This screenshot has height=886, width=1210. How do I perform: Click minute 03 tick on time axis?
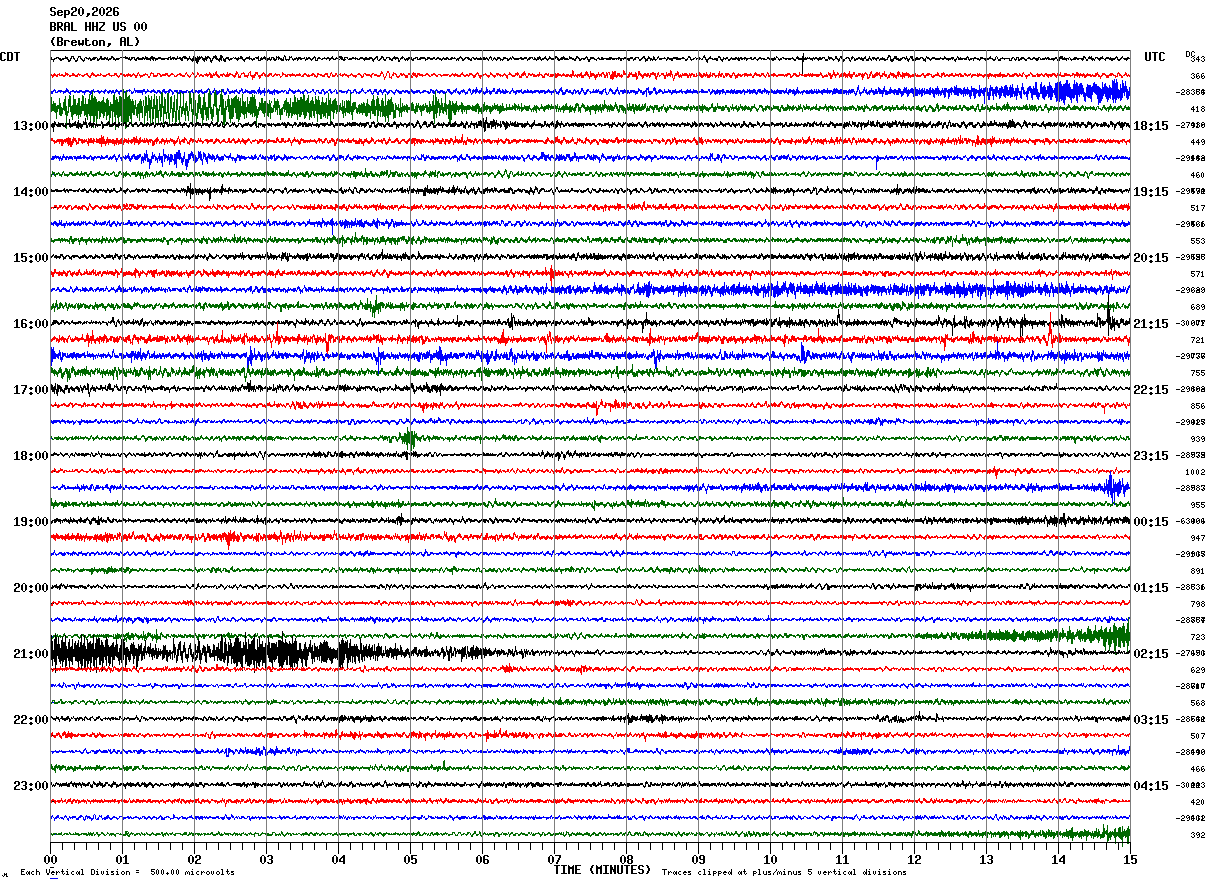[x=266, y=859]
